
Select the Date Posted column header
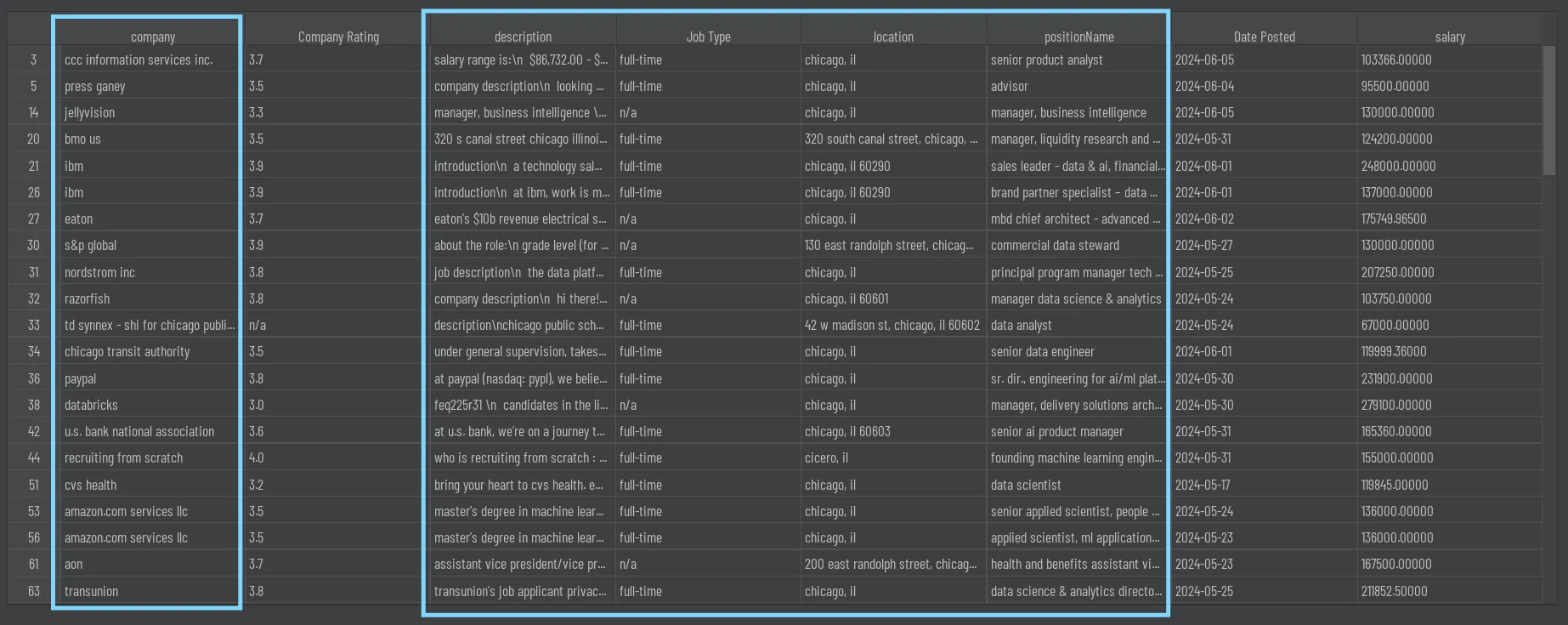(x=1264, y=37)
